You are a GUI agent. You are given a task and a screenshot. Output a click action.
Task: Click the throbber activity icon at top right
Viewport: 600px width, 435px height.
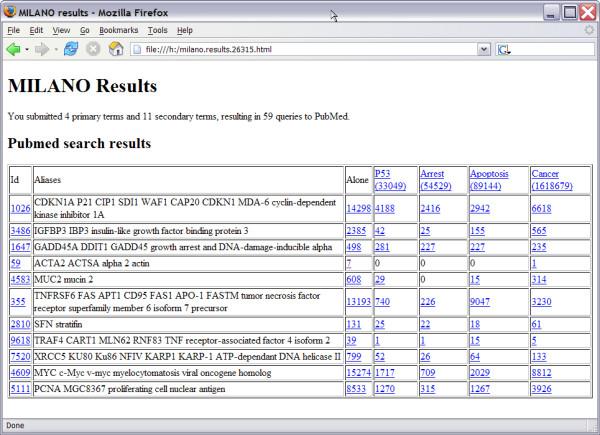point(590,30)
